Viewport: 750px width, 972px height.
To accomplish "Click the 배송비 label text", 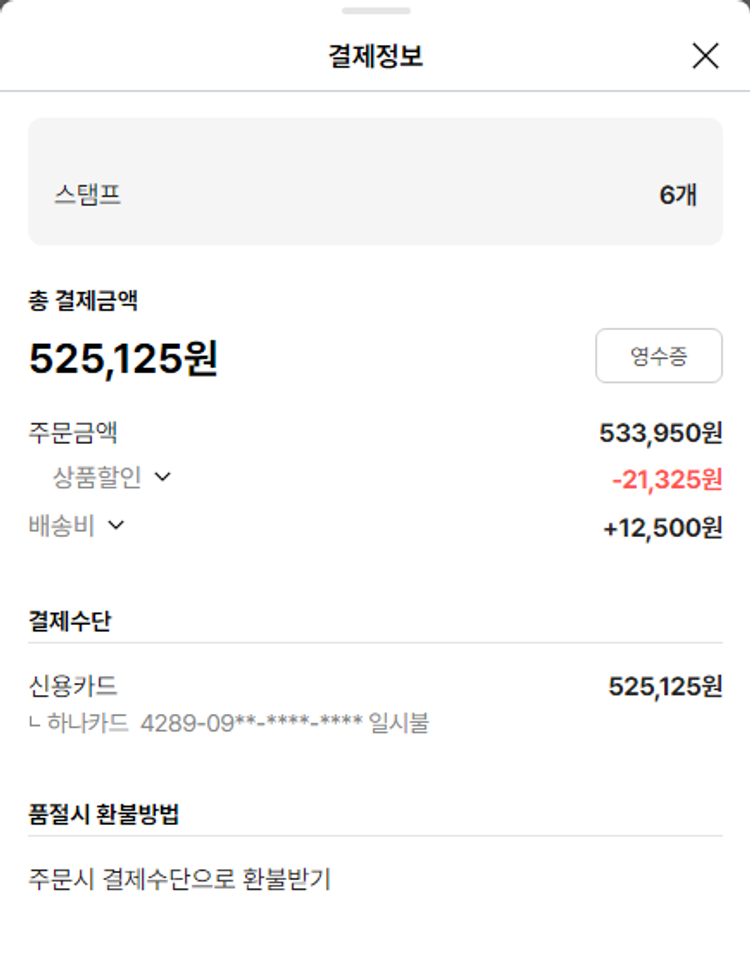I will coord(62,526).
